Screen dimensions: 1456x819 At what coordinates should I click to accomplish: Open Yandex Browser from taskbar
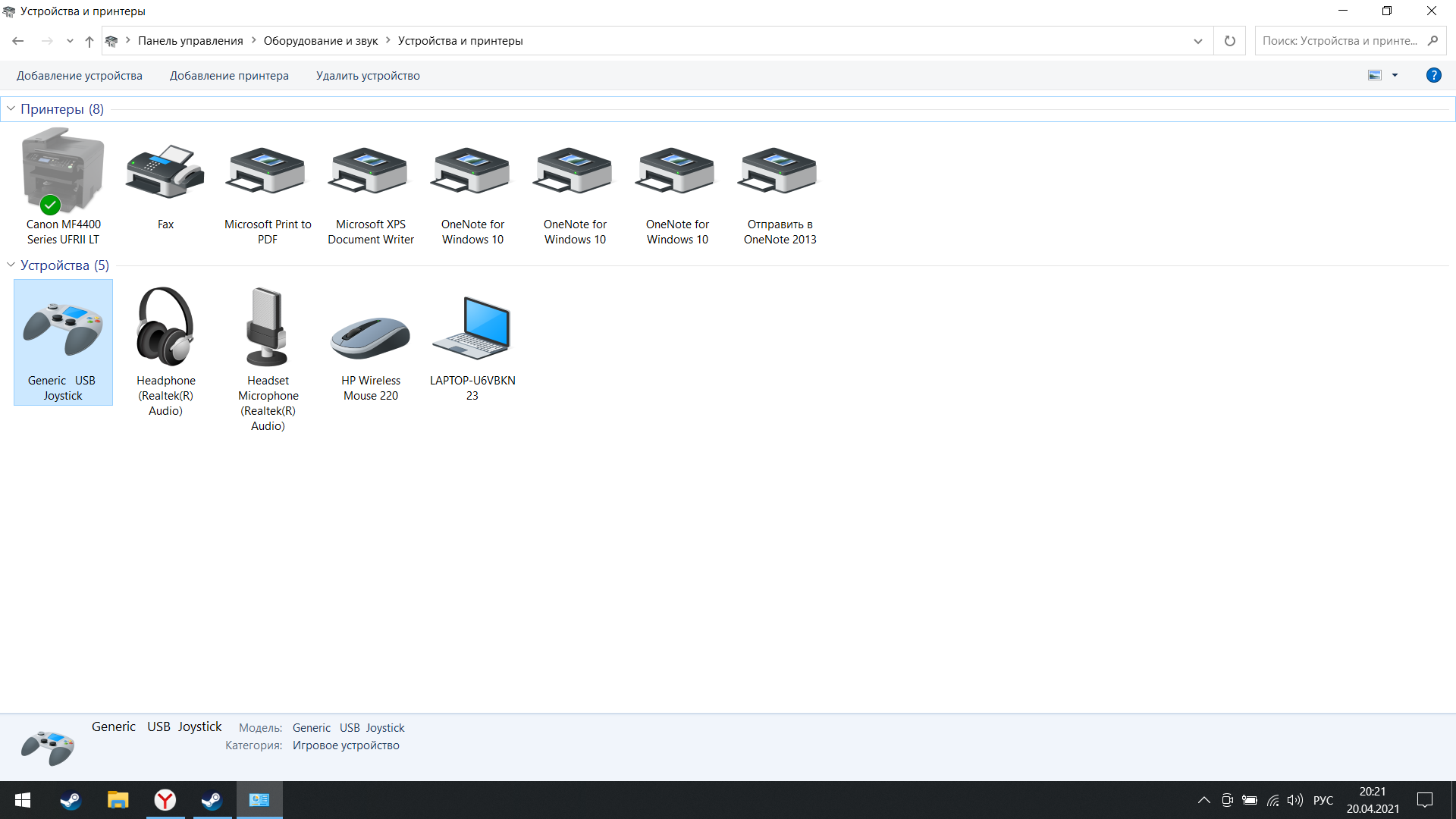165,800
